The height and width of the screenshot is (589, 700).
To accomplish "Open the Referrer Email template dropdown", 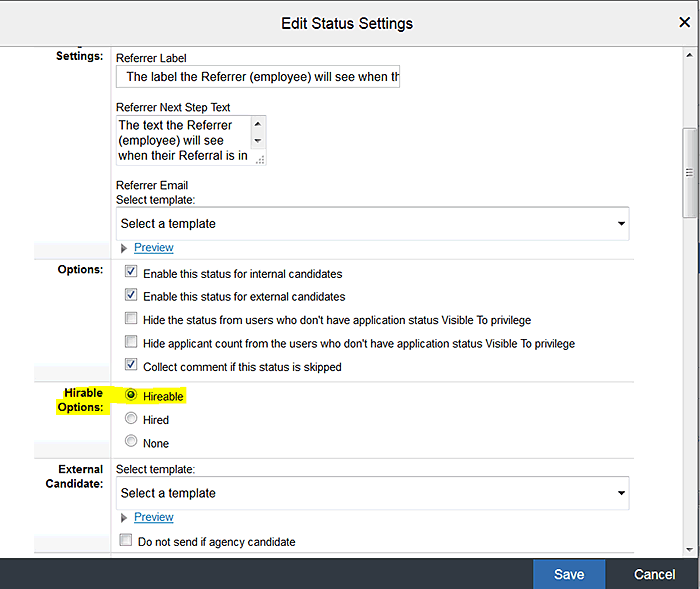I will 372,223.
